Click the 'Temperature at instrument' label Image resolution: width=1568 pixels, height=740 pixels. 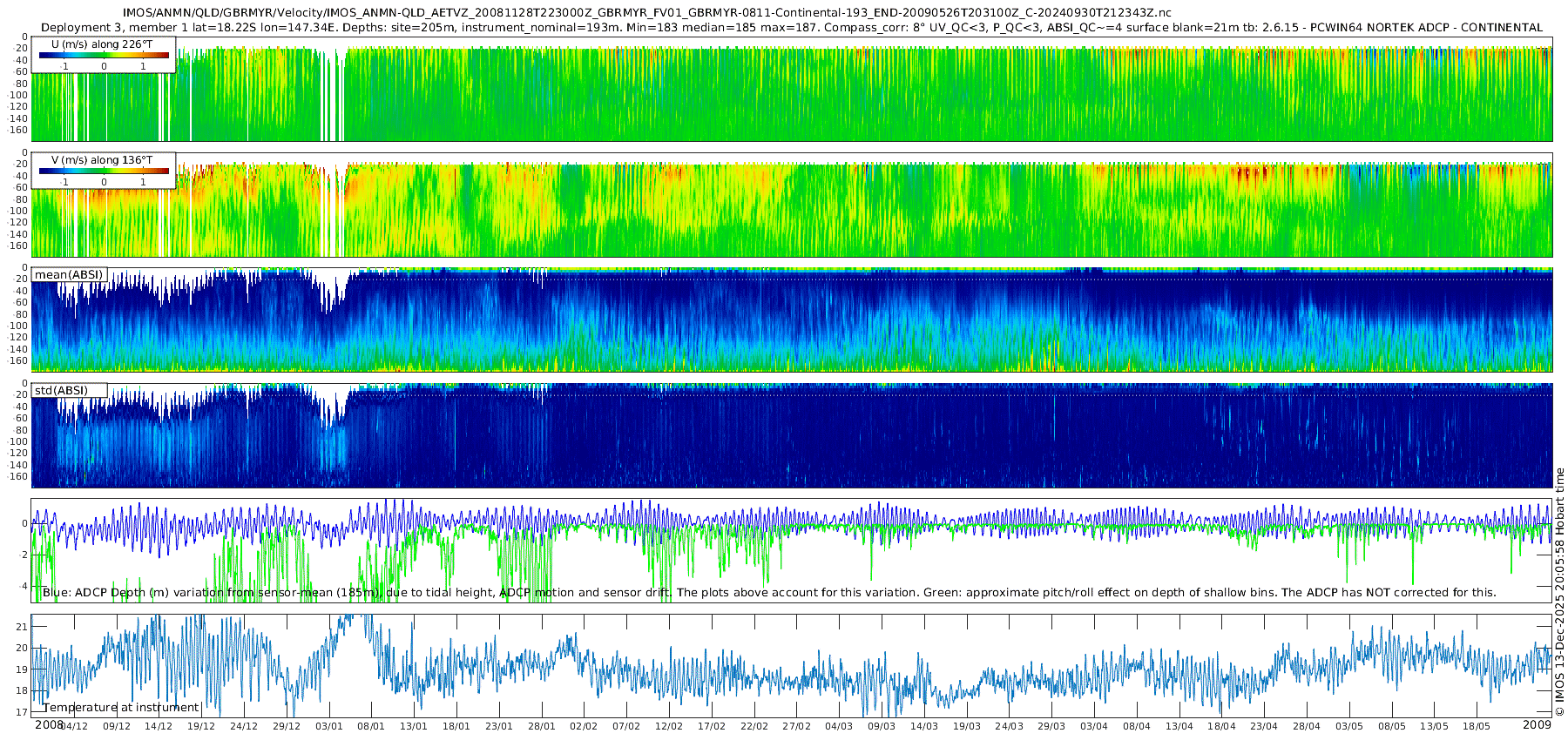coord(121,708)
